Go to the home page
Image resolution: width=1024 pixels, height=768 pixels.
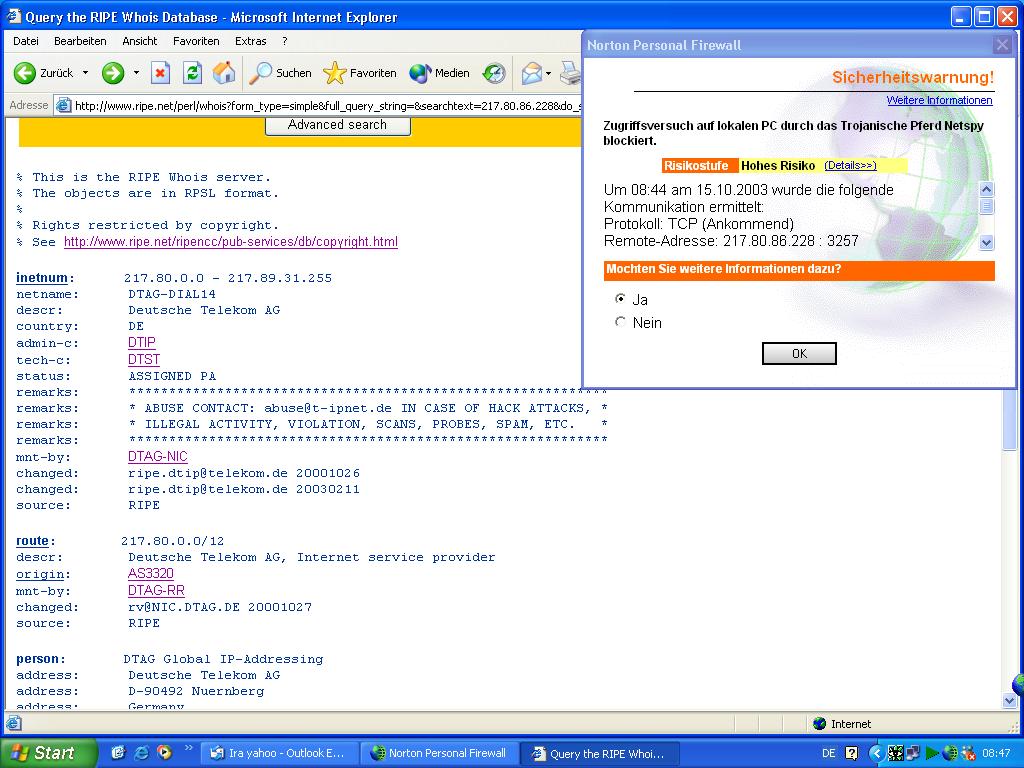224,73
